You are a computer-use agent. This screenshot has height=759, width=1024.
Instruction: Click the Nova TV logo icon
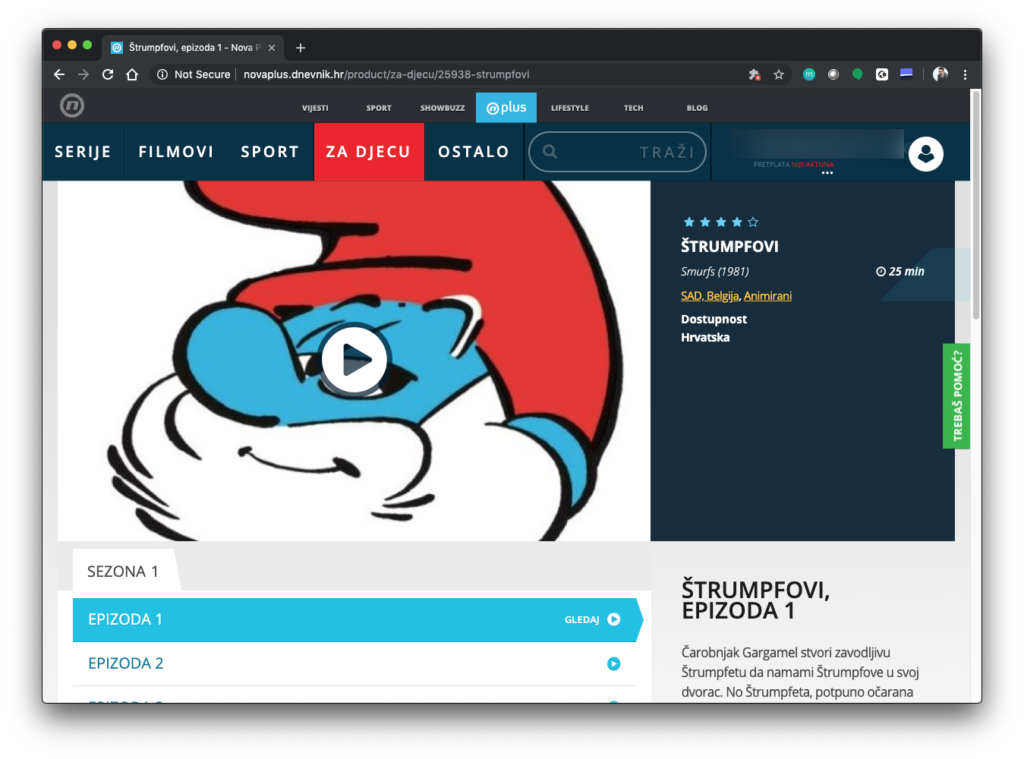[x=71, y=106]
